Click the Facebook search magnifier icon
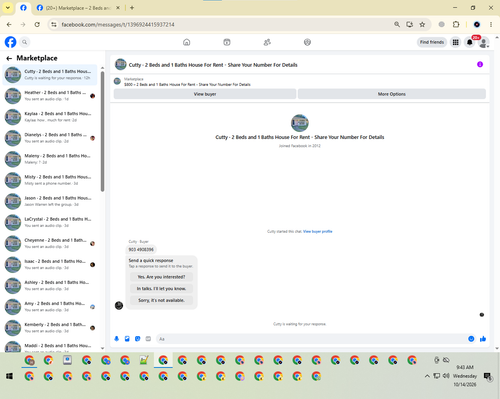 point(24,42)
